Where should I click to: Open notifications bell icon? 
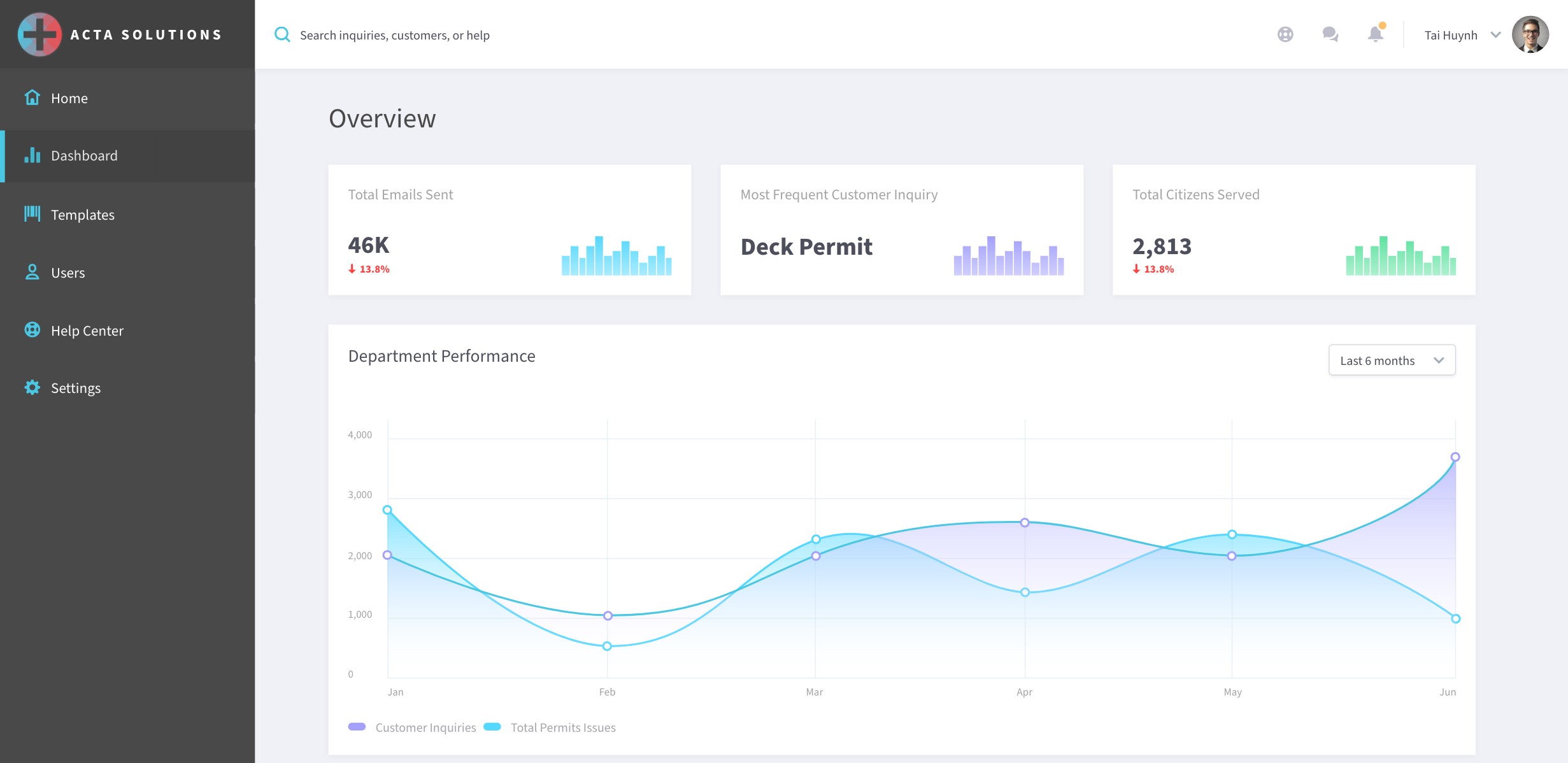(x=1375, y=34)
